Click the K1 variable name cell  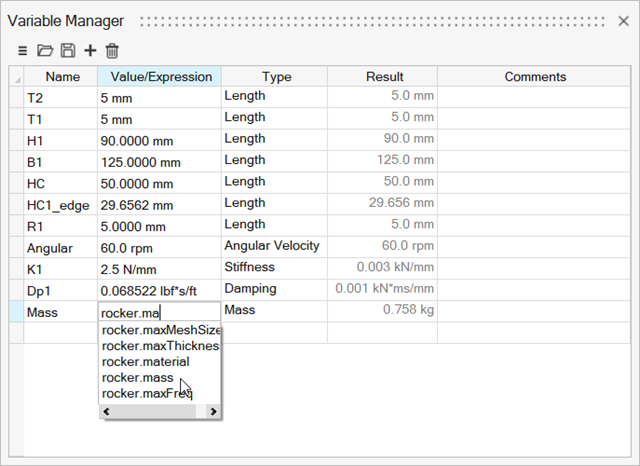click(62, 269)
